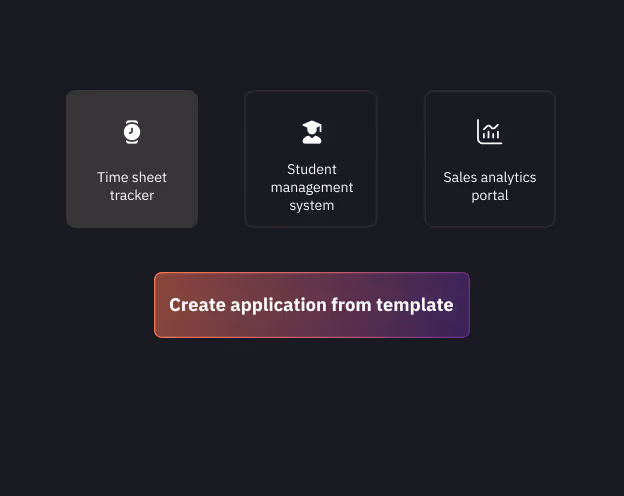The width and height of the screenshot is (624, 496).
Task: Click the highlighted grey card's top area
Action: click(x=132, y=102)
